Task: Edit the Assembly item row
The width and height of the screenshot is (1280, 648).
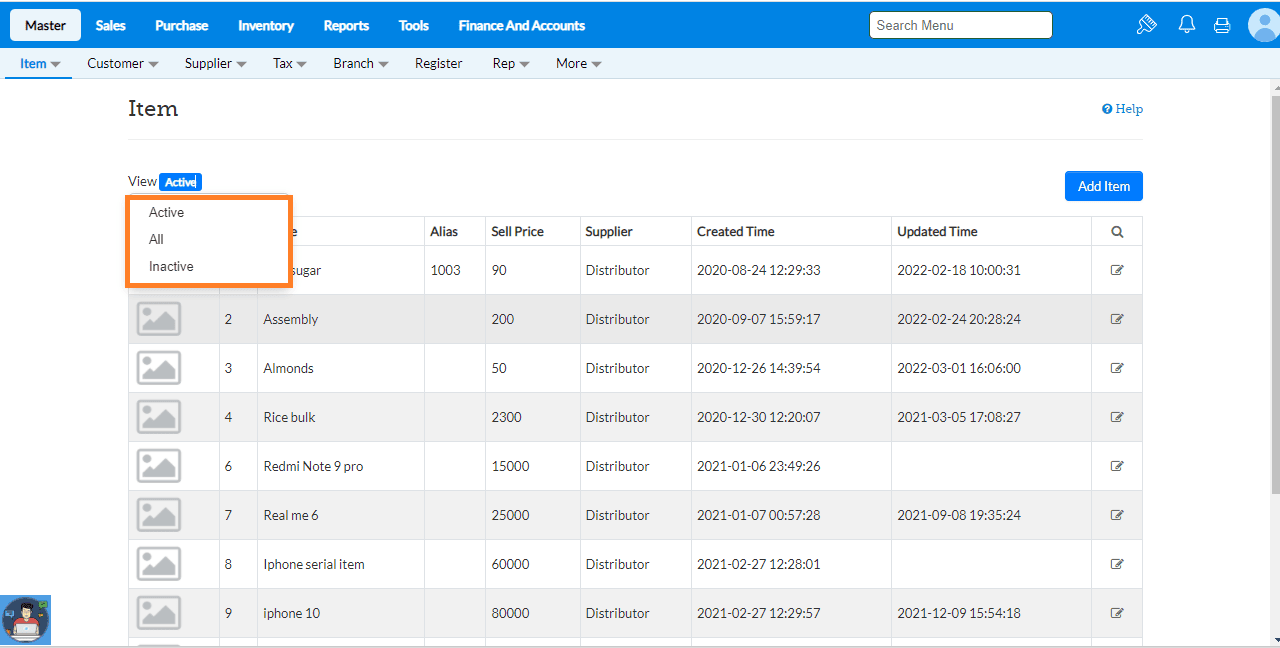Action: click(x=1117, y=319)
